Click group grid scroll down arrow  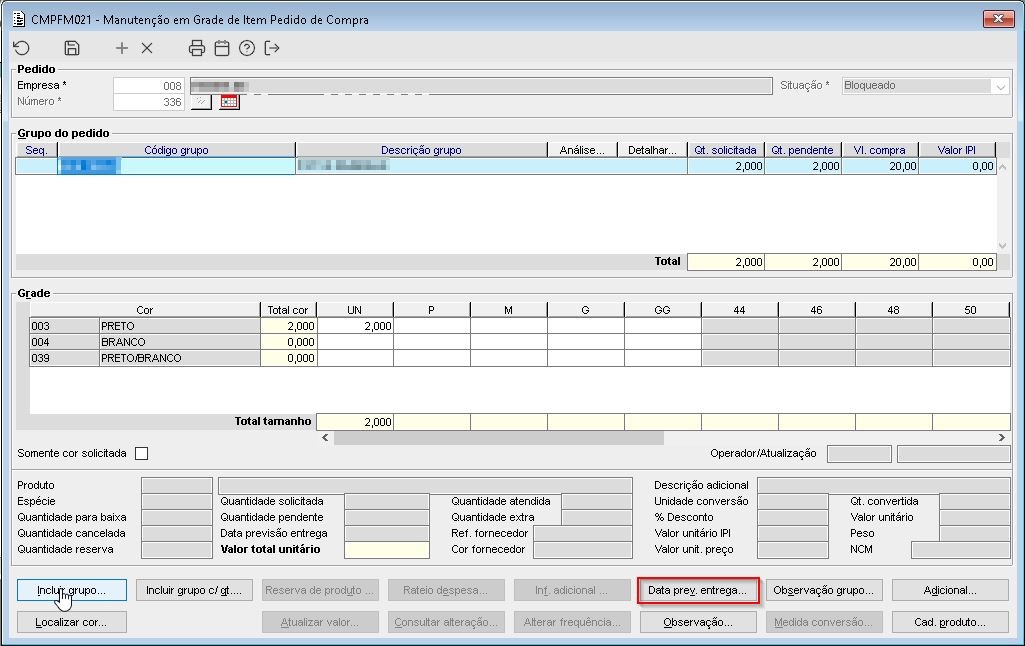(1003, 246)
